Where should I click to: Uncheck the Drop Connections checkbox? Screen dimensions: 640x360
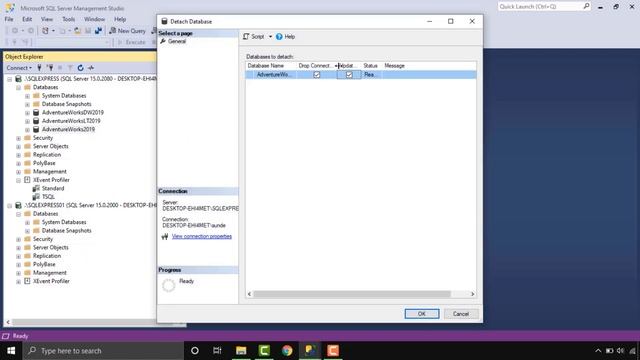click(316, 75)
